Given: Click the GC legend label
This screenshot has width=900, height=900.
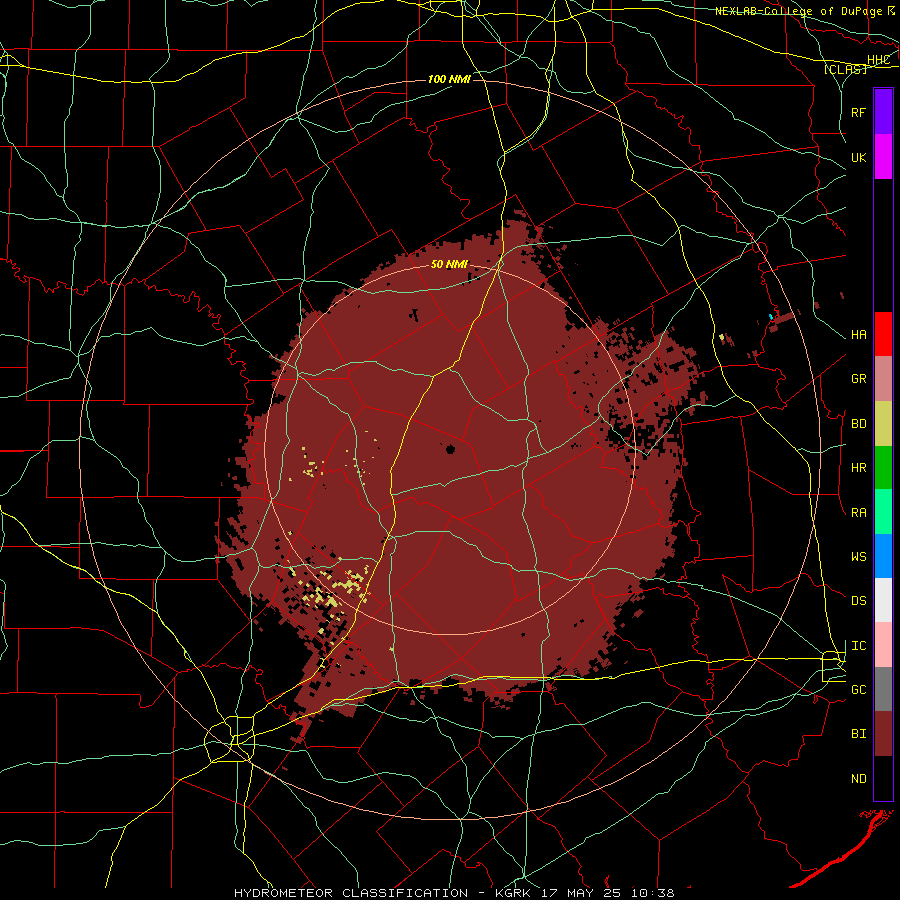Looking at the screenshot, I should [x=858, y=689].
